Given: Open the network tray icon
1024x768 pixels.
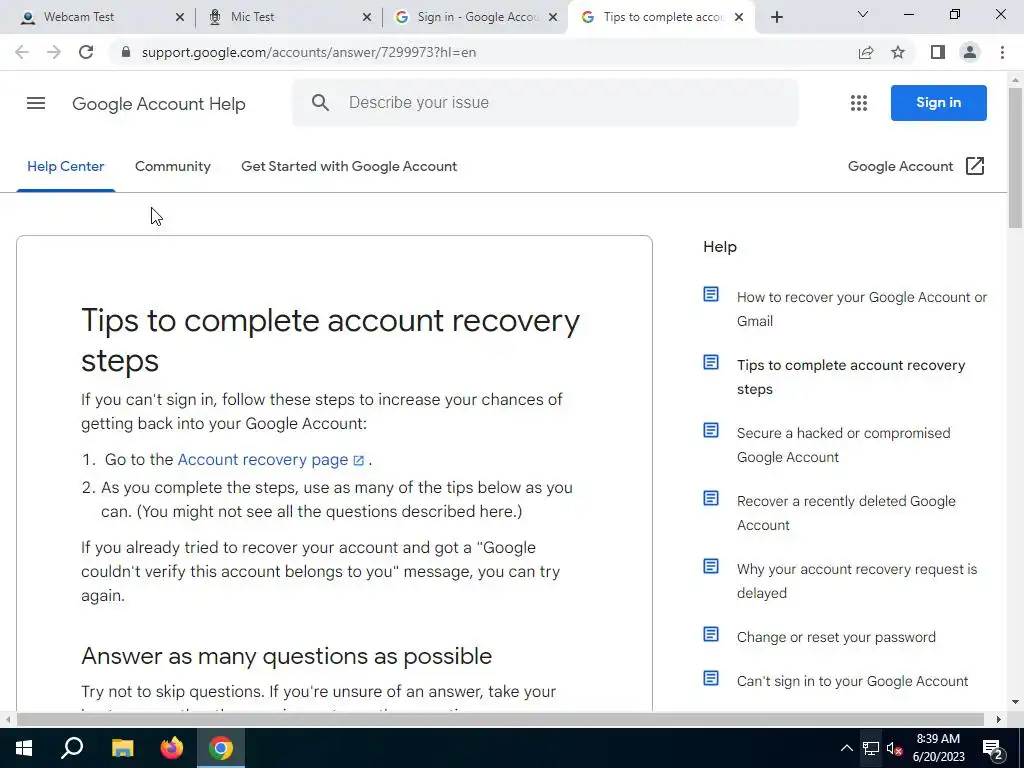Looking at the screenshot, I should 871,748.
